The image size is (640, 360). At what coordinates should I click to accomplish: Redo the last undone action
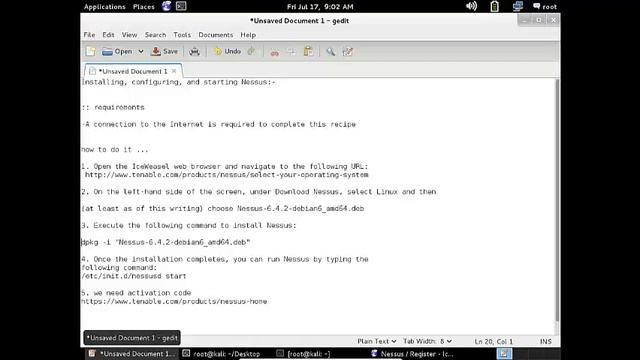pyautogui.click(x=251, y=51)
